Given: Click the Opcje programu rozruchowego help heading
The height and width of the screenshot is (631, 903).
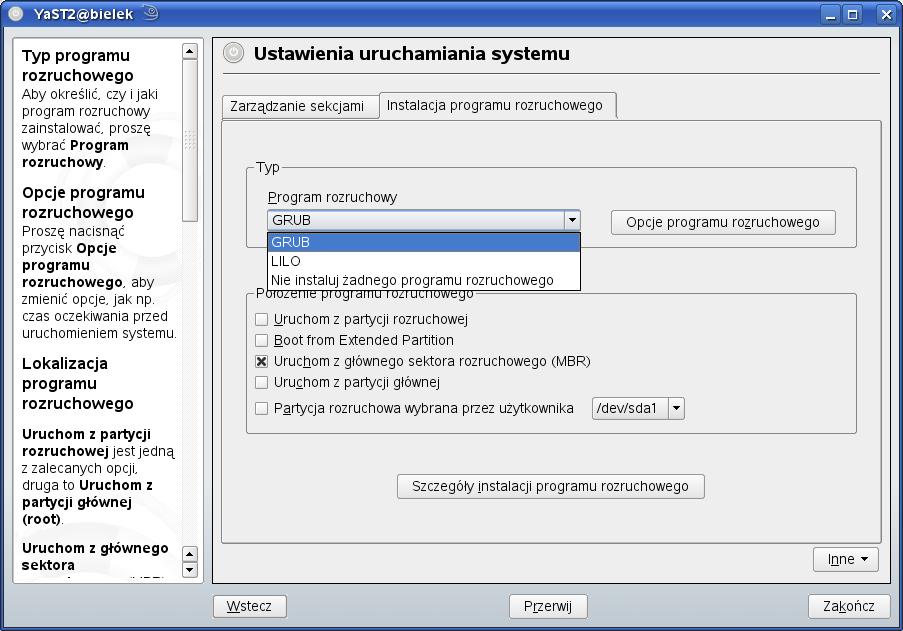Looking at the screenshot, I should [x=84, y=203].
